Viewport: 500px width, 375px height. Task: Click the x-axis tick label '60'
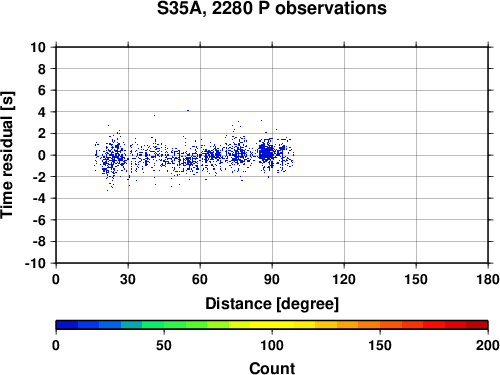(x=200, y=279)
